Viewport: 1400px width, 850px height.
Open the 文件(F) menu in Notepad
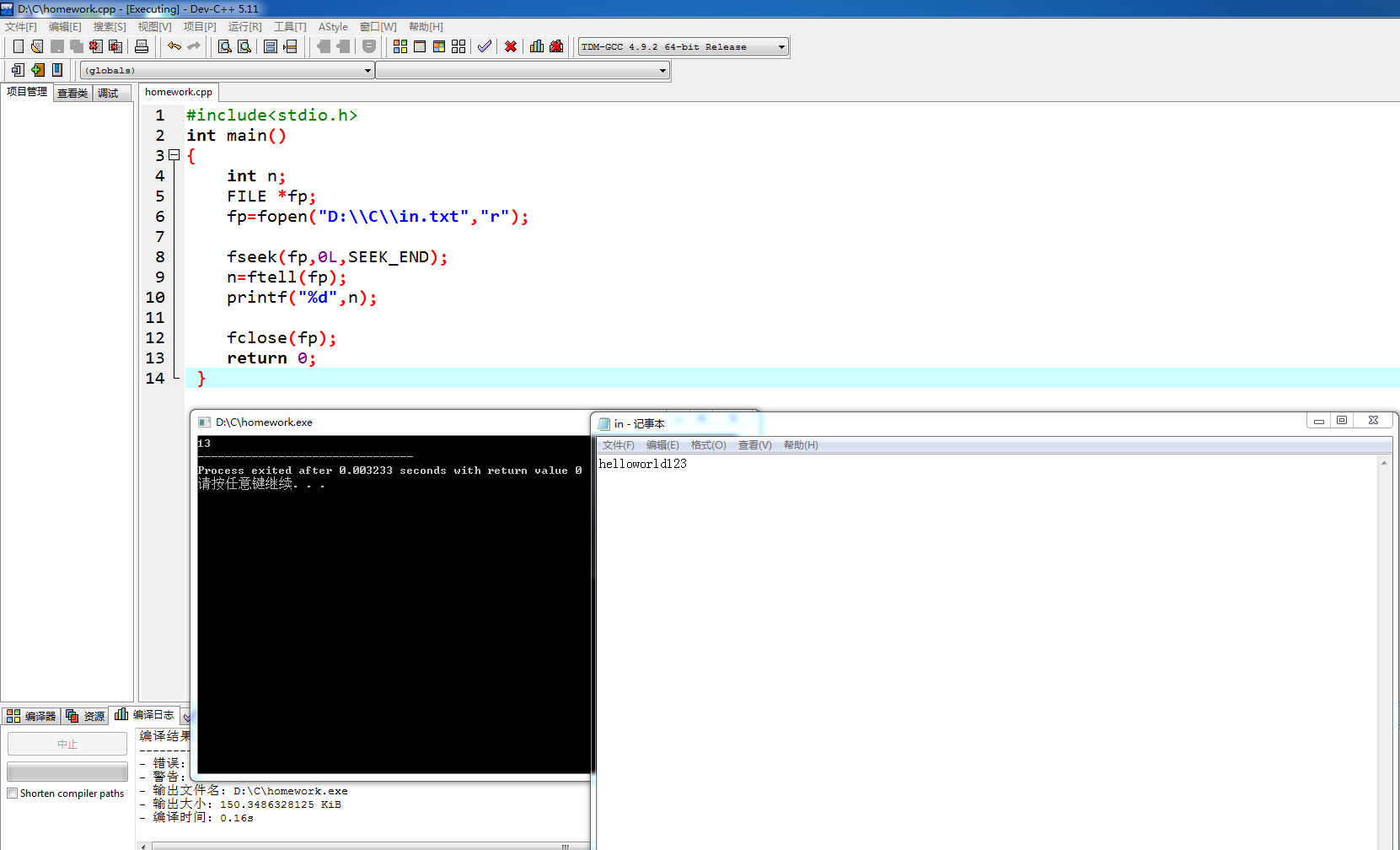tap(618, 445)
